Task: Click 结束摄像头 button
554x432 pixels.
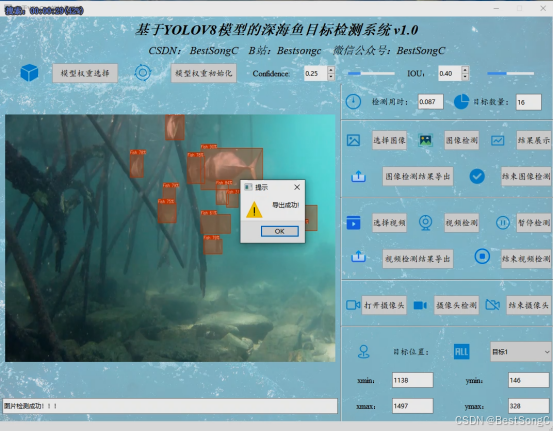Action: (529, 305)
